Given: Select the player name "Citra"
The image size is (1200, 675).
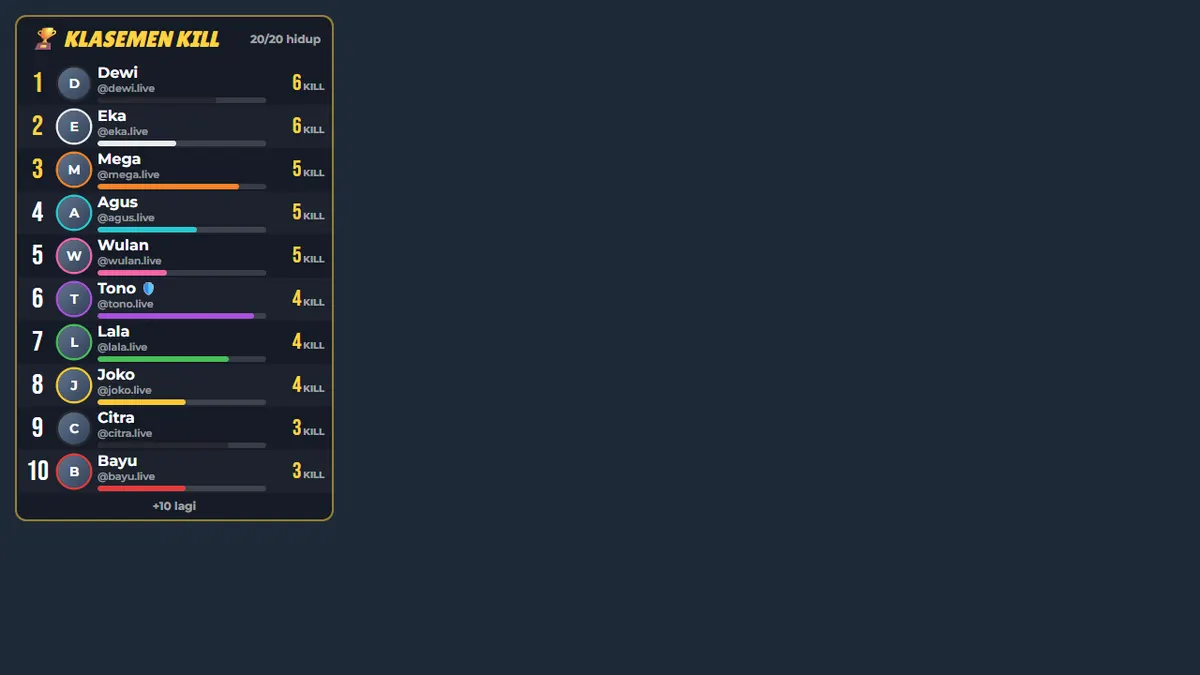Looking at the screenshot, I should (116, 417).
